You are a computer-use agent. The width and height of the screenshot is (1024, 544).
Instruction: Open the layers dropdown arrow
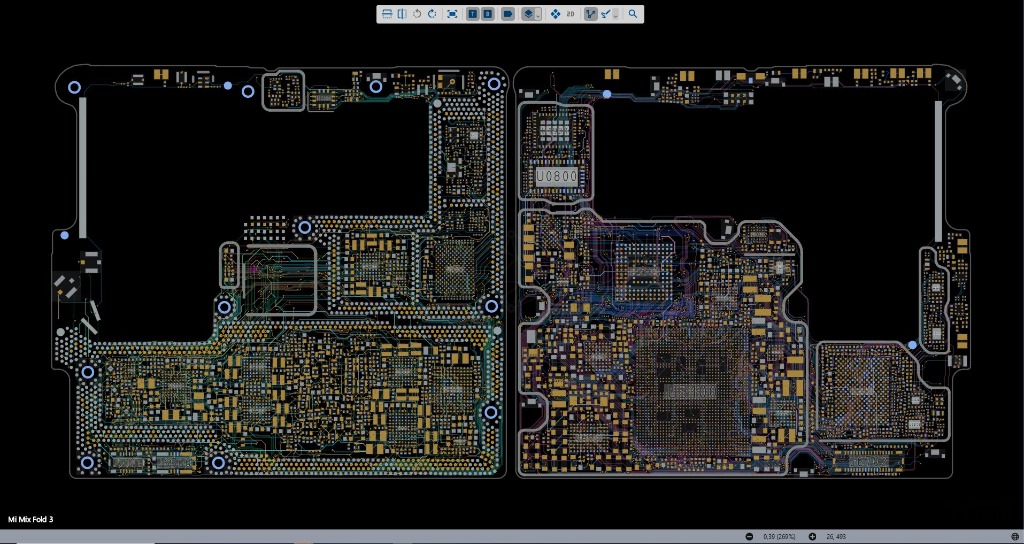pos(538,14)
